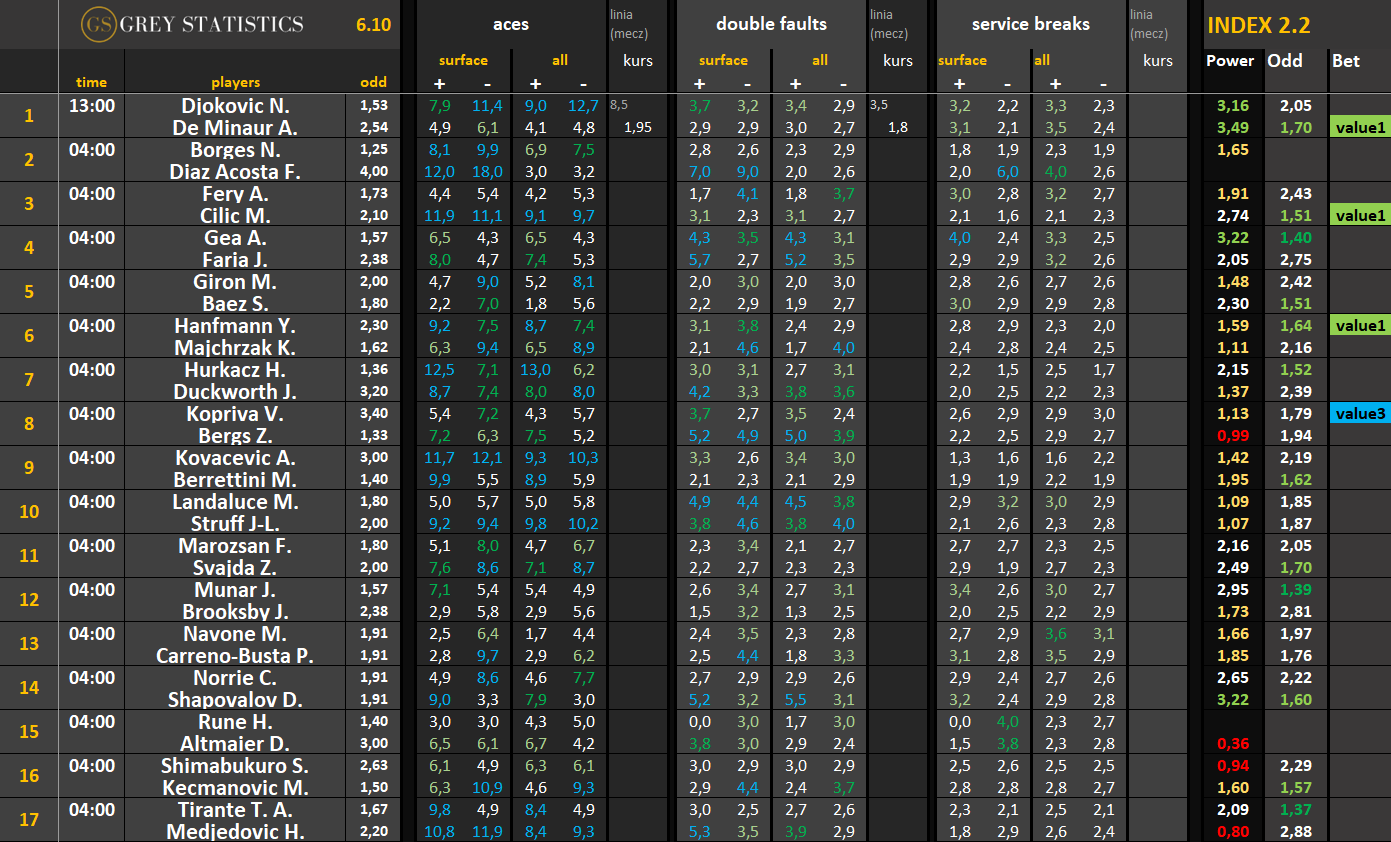Click the blue value3 badge
The height and width of the screenshot is (842, 1391).
point(1360,413)
